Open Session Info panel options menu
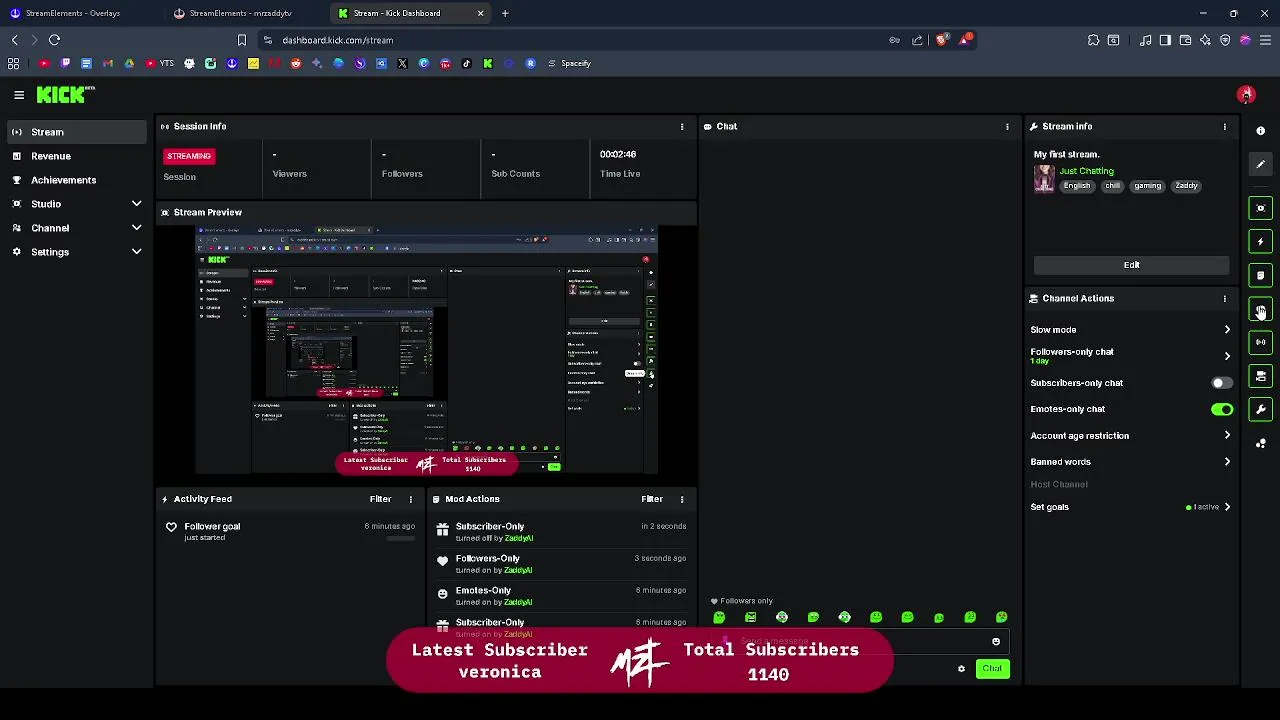 (682, 127)
